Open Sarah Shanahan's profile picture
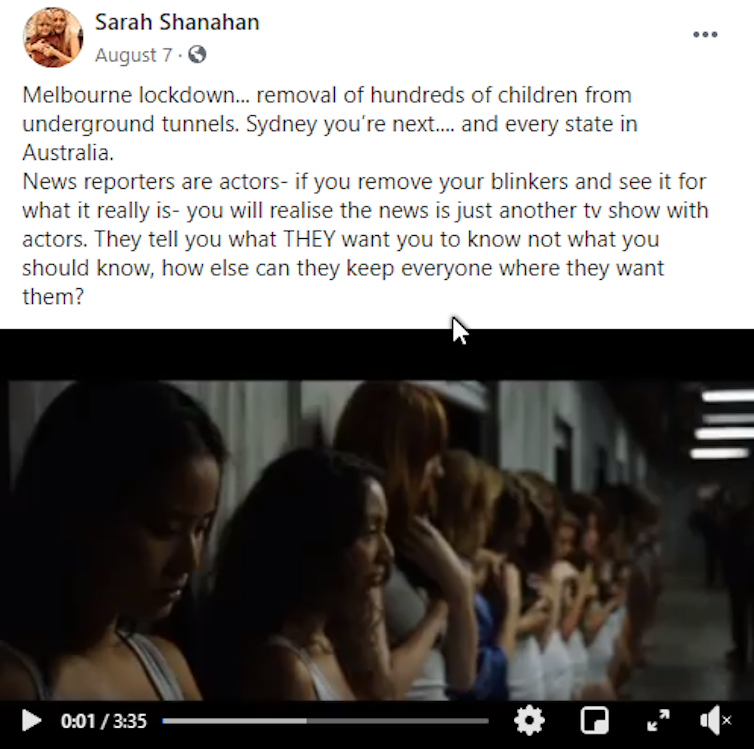This screenshot has width=754, height=749. pos(52,37)
